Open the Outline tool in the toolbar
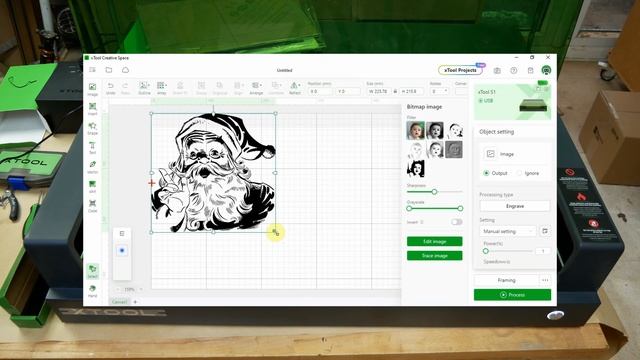The width and height of the screenshot is (640, 360). [144, 88]
